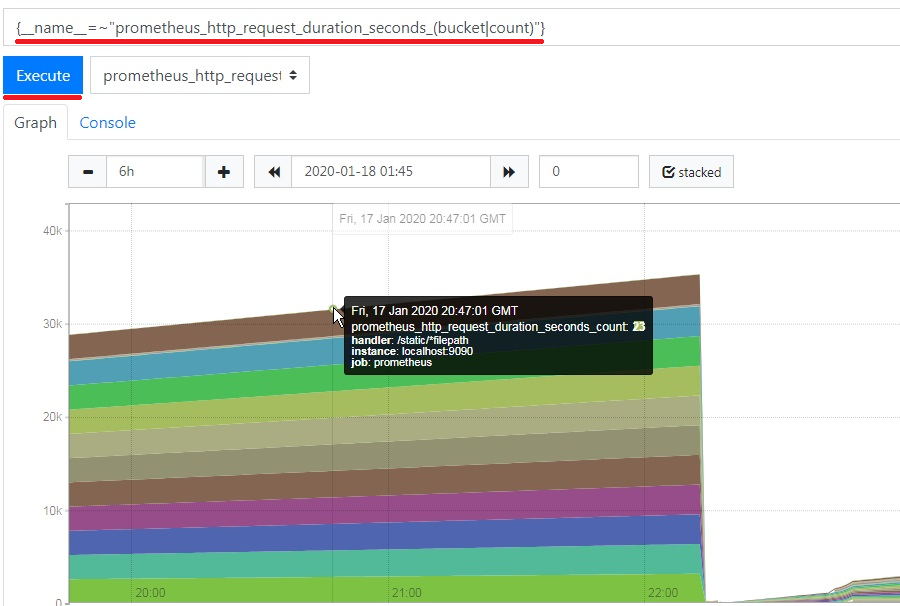Click the job prometheus tooltip line
900x606 pixels.
coord(391,363)
